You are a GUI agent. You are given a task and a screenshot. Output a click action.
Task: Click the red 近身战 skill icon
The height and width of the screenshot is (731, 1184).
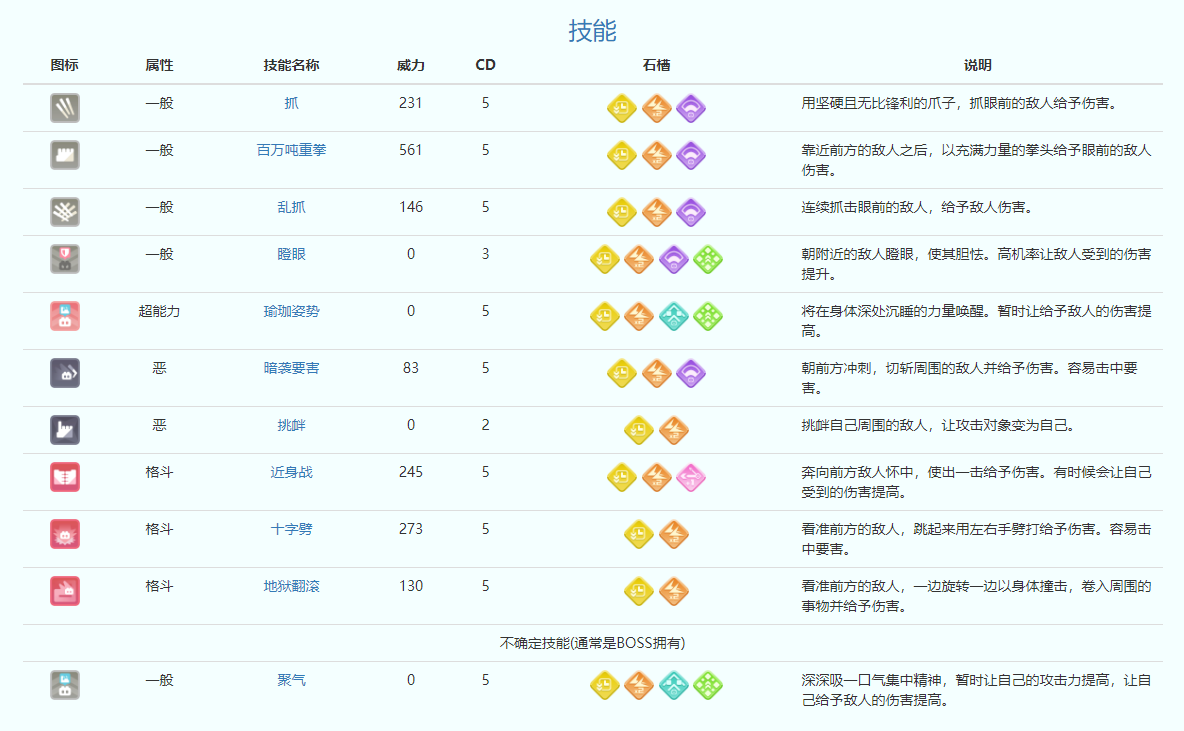(x=65, y=477)
